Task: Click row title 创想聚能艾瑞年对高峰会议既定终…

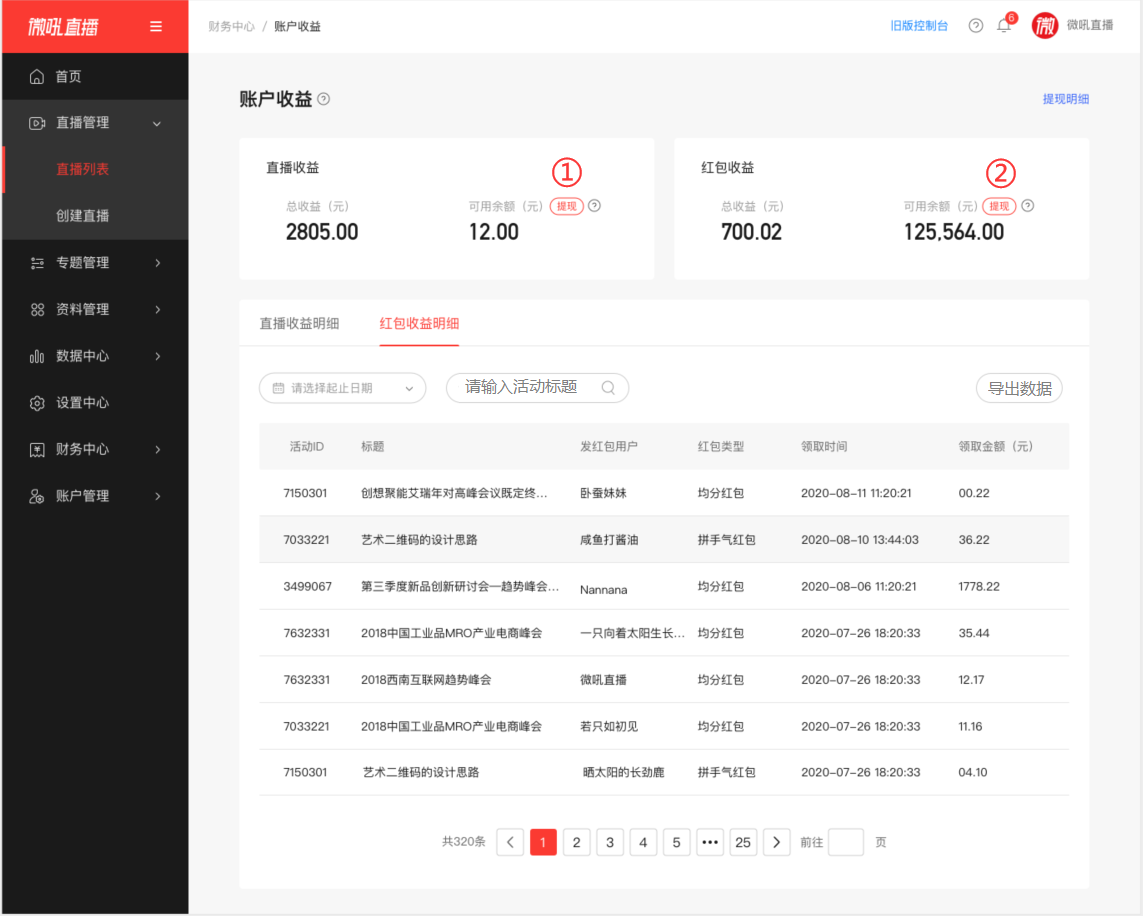Action: point(454,493)
